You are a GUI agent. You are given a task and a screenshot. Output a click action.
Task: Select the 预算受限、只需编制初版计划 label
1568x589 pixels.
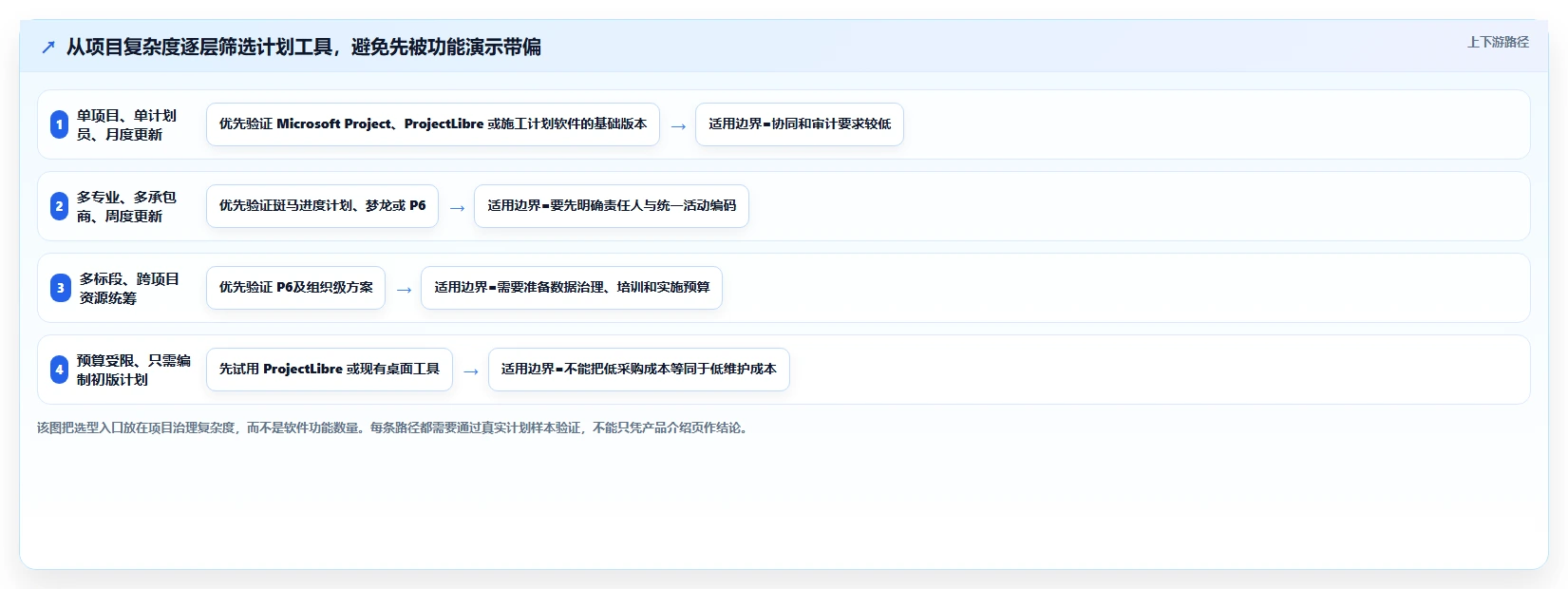coord(134,370)
